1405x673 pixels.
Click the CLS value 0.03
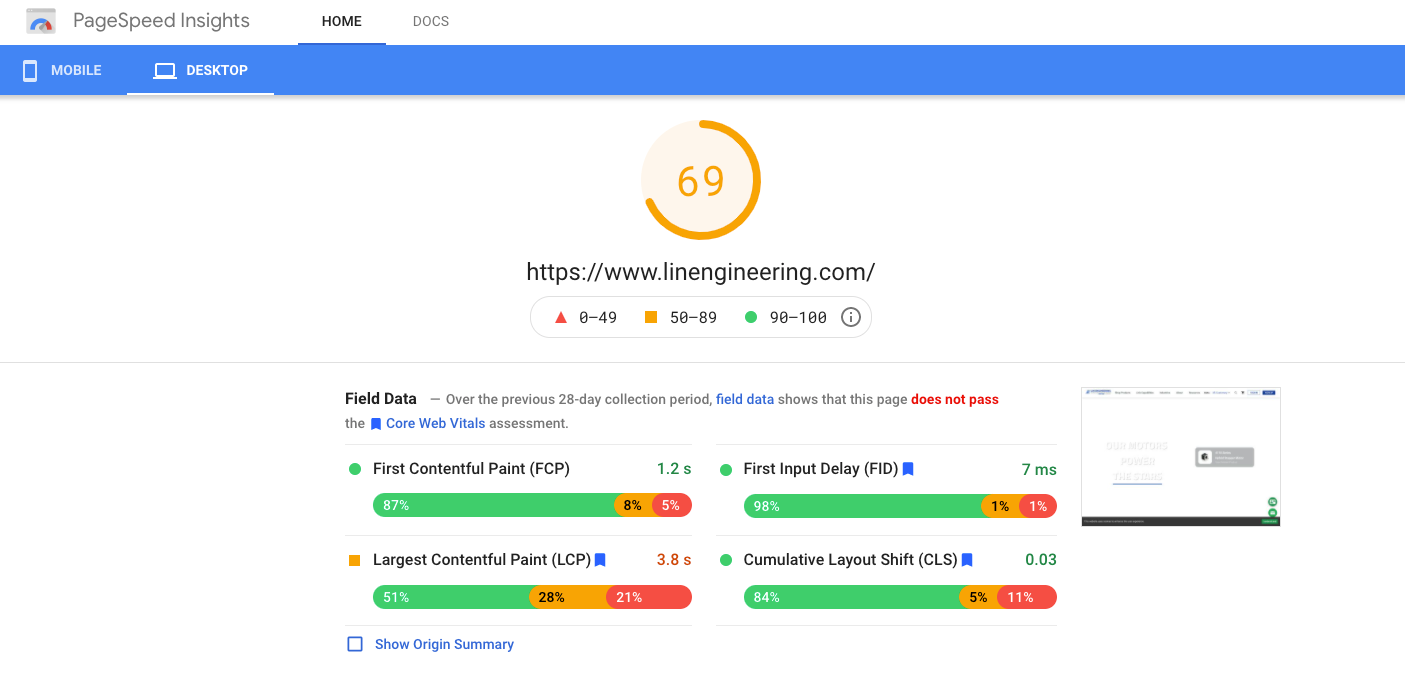1041,560
